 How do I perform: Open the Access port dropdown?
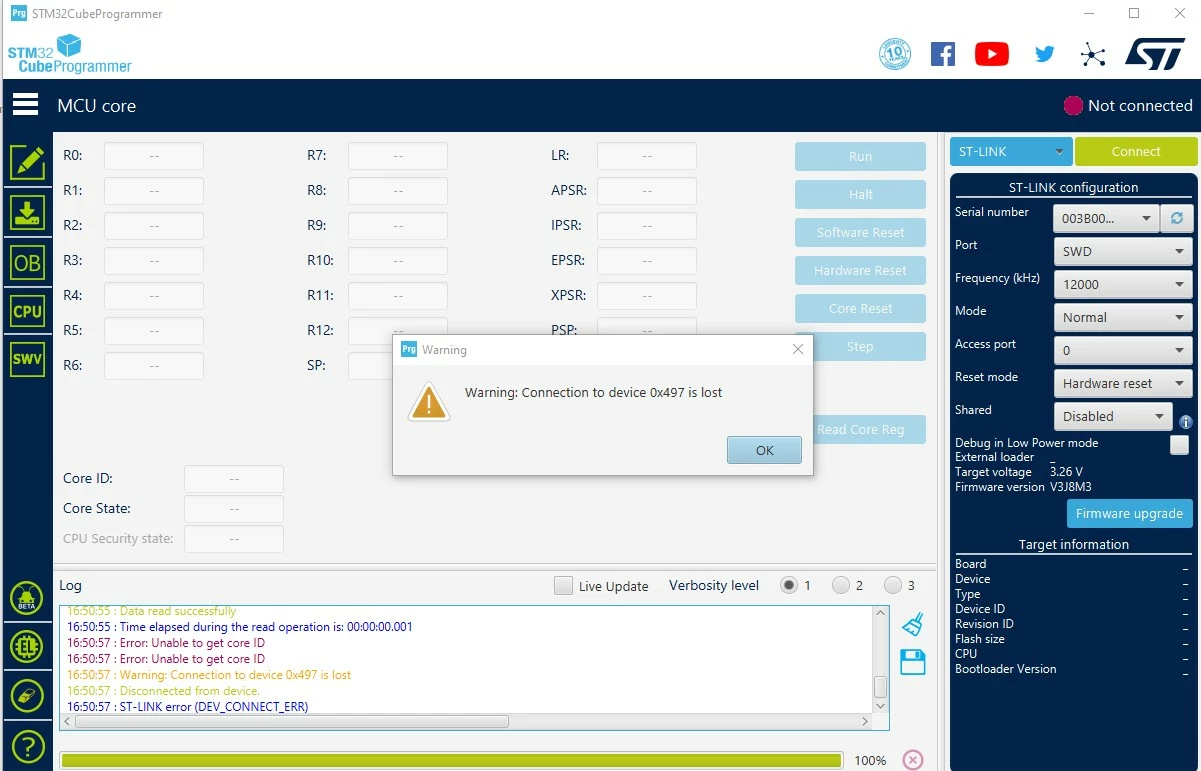click(x=1123, y=350)
